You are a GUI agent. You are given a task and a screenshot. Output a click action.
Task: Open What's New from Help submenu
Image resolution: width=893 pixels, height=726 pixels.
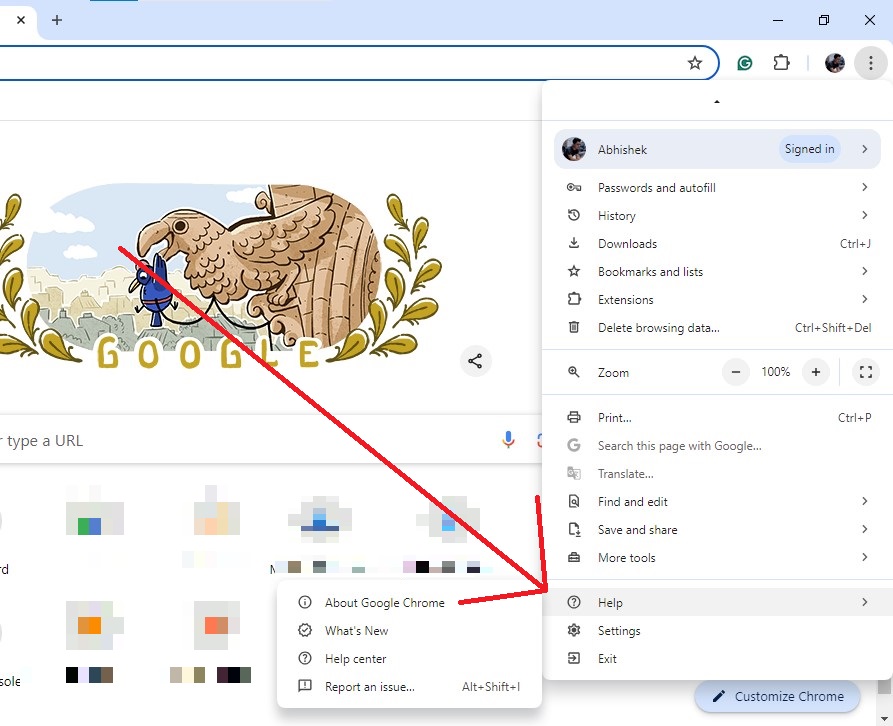tap(409, 630)
